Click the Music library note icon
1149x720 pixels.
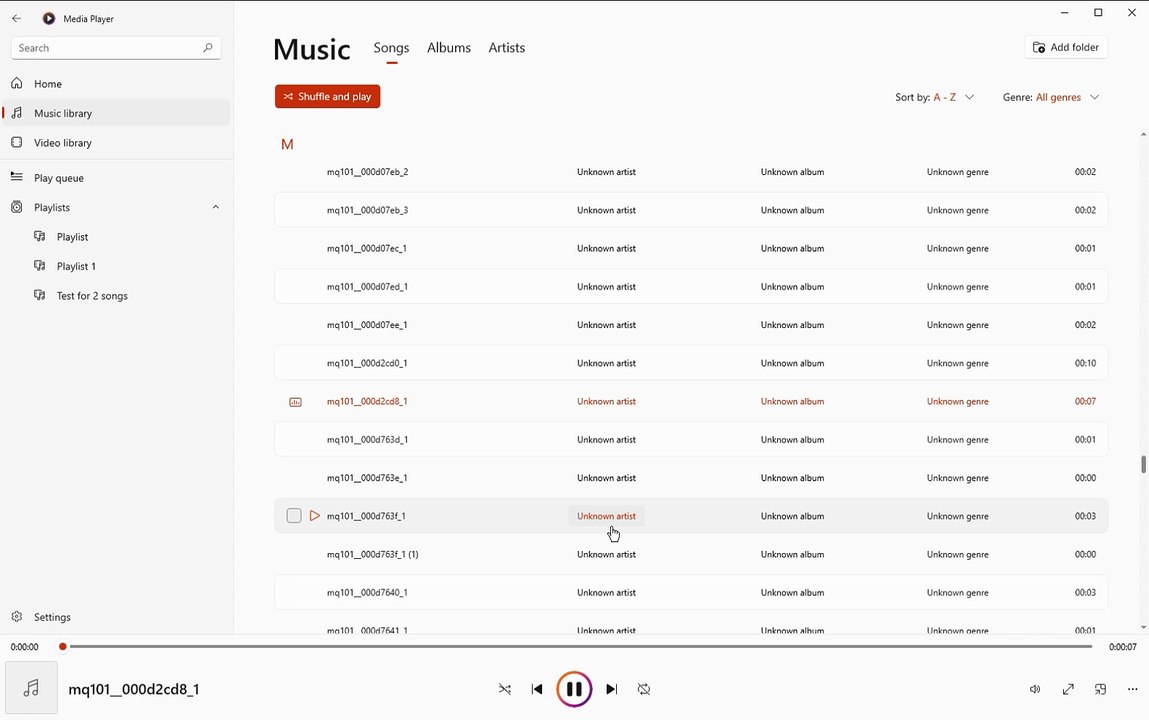point(17,113)
